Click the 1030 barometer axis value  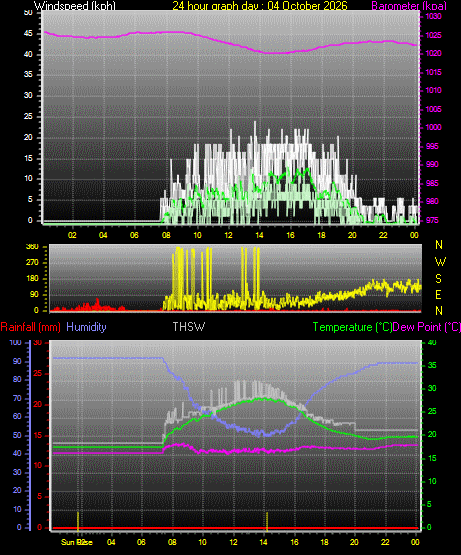click(433, 17)
